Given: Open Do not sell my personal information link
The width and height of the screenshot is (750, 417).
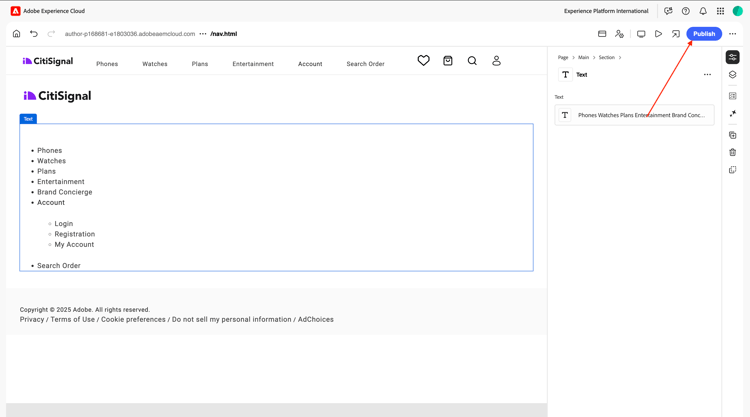Looking at the screenshot, I should pos(232,319).
